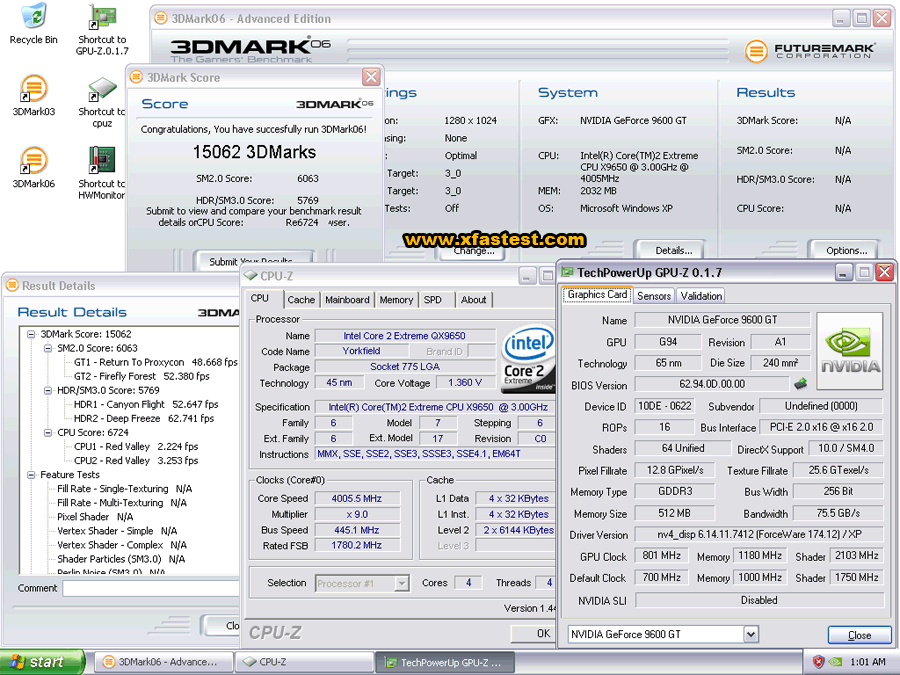Switch to the Sensors tab in GPU-Z
The width and height of the screenshot is (900, 675).
click(654, 296)
